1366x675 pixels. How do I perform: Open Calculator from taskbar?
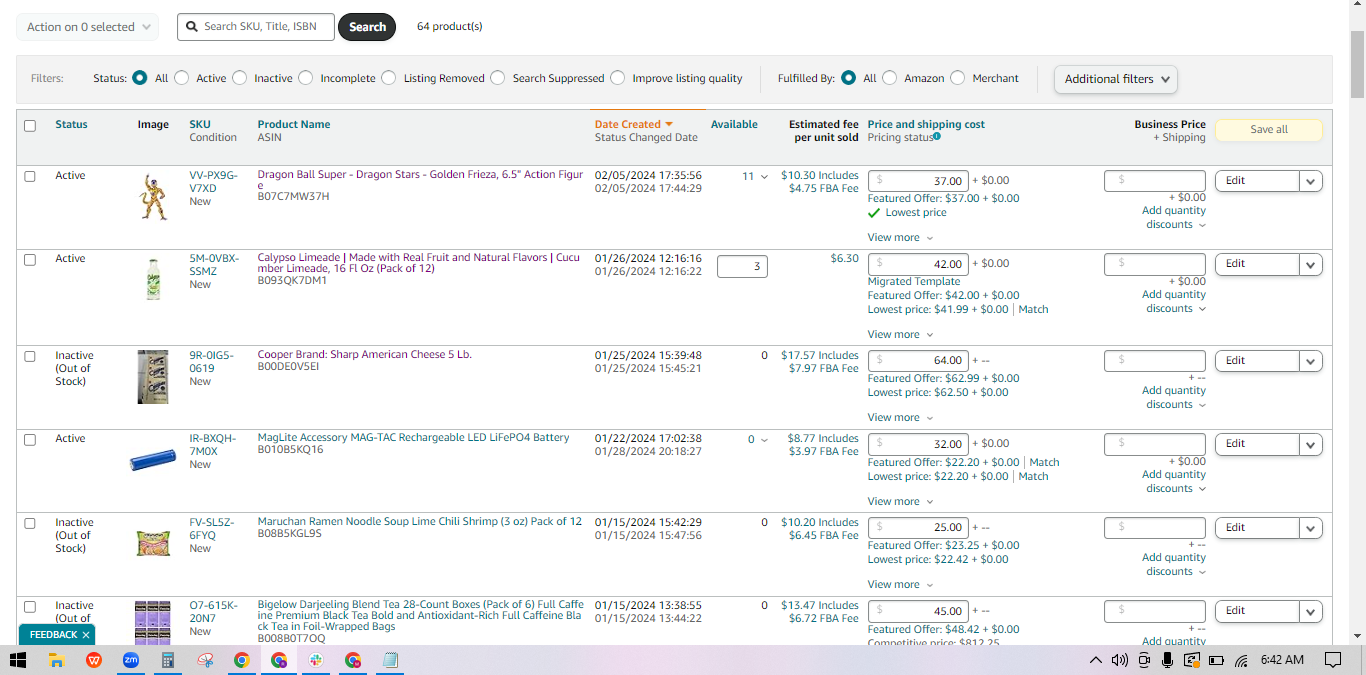(x=168, y=660)
